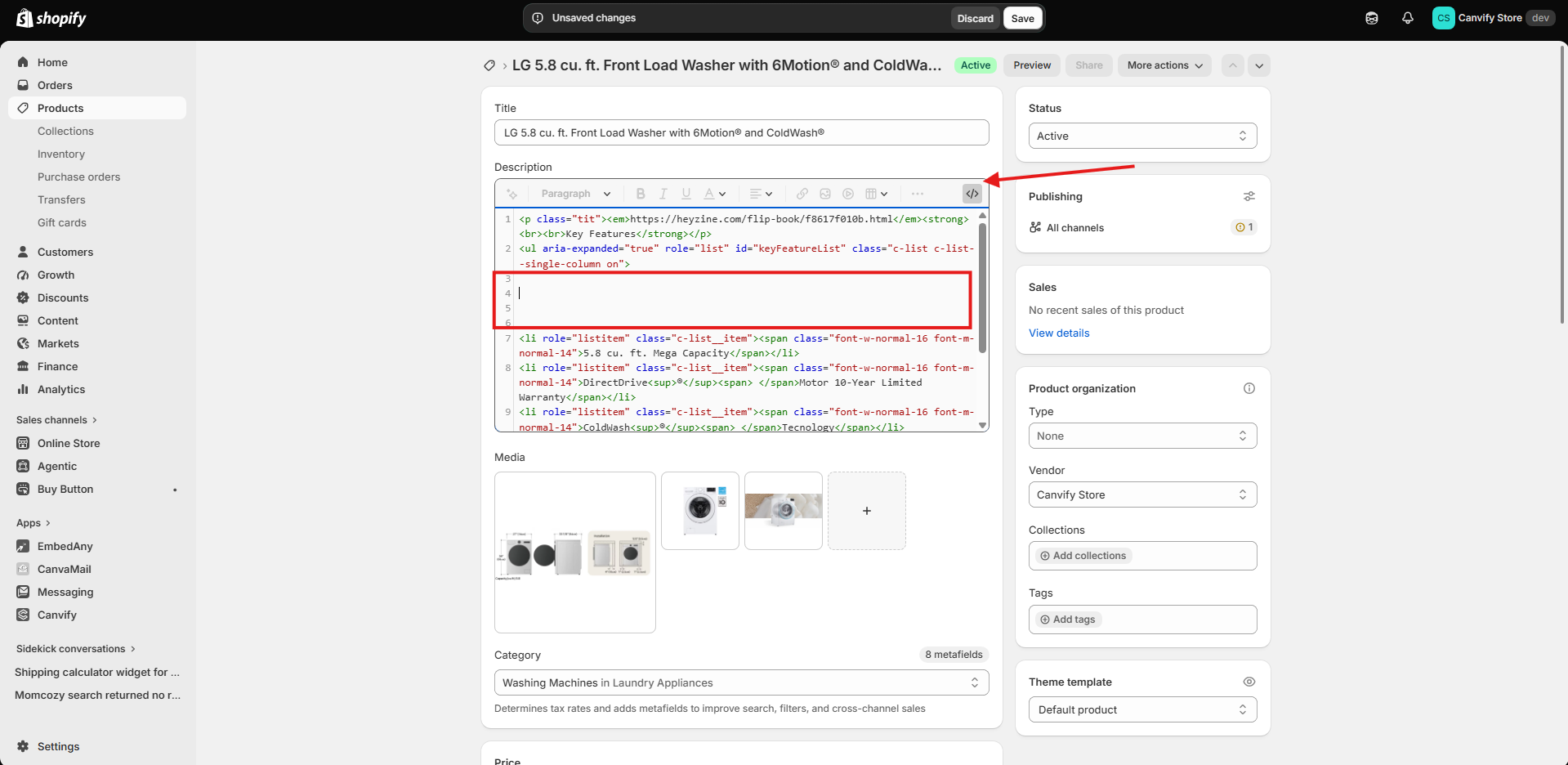Open more formatting options ellipsis
The width and height of the screenshot is (1568, 765).
(918, 194)
